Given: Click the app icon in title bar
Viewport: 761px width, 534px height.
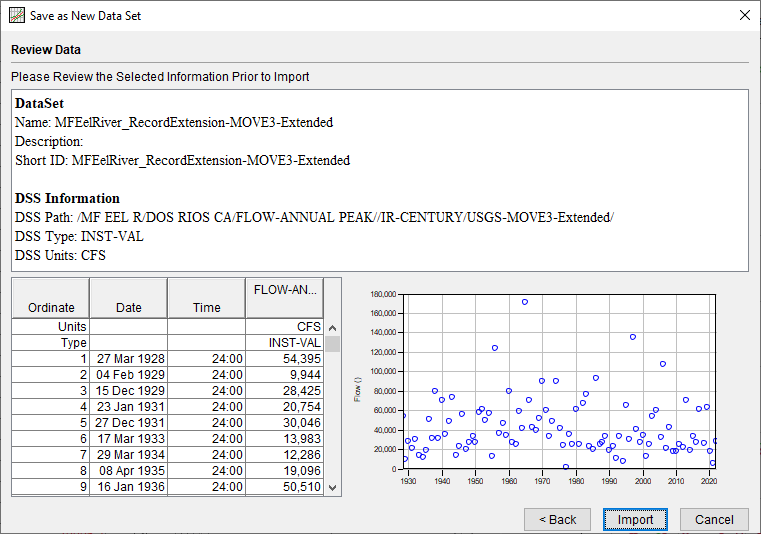Looking at the screenshot, I should [x=17, y=15].
